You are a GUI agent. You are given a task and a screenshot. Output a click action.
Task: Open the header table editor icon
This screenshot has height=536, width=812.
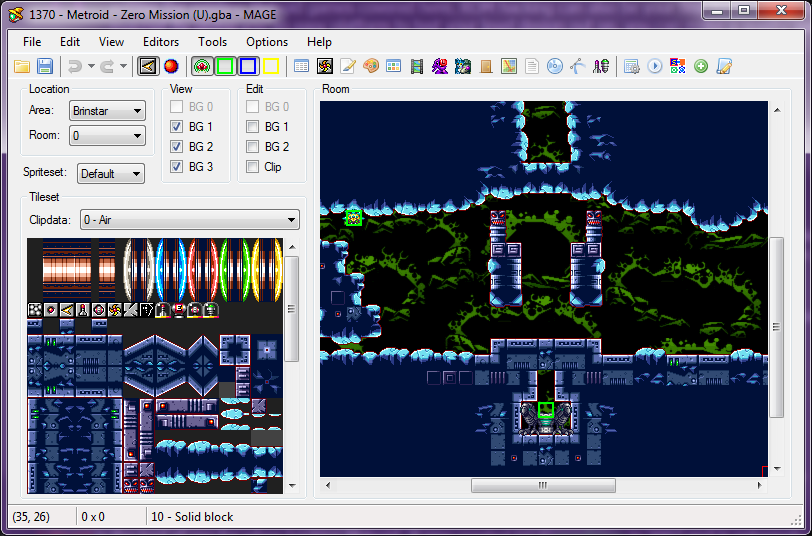[x=301, y=66]
